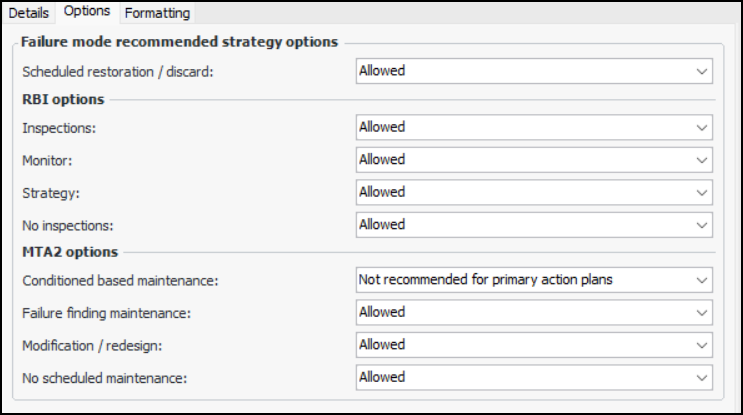
Task: Click the Modification / redesign dropdown chevron
Action: (x=701, y=345)
